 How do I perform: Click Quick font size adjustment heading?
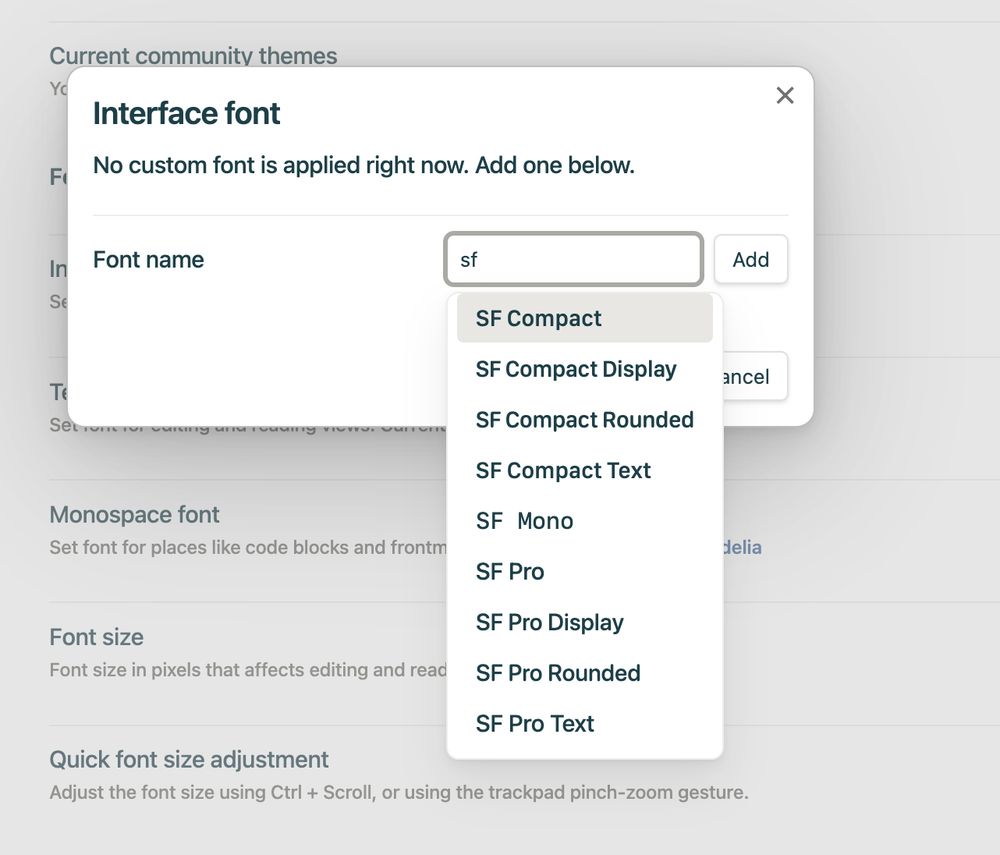click(189, 759)
